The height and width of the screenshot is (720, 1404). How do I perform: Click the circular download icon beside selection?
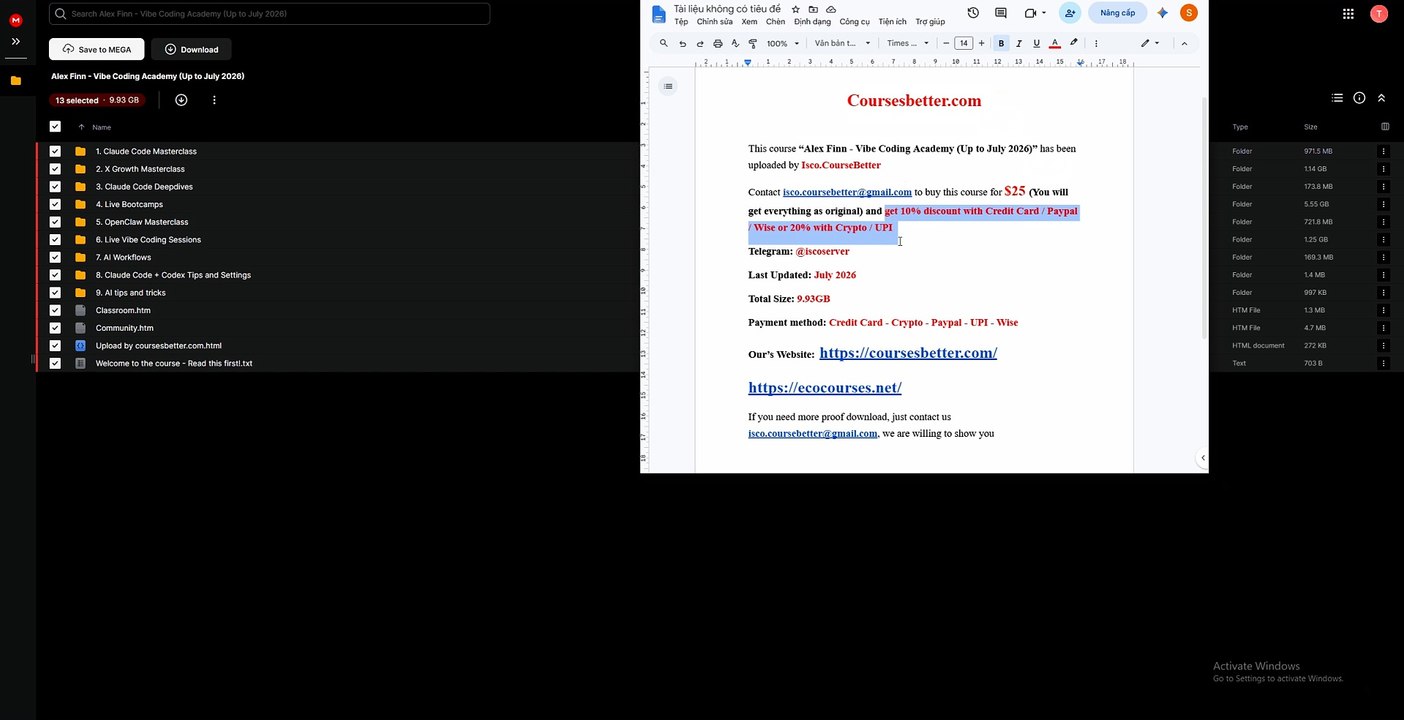pos(181,100)
